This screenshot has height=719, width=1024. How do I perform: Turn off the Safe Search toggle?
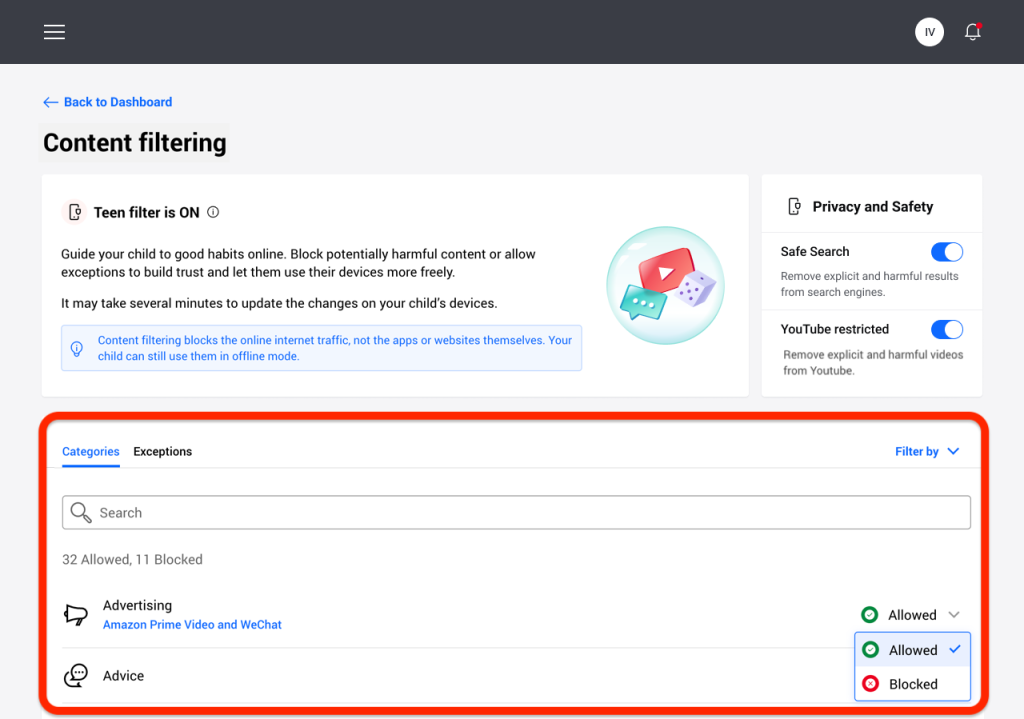pos(946,252)
